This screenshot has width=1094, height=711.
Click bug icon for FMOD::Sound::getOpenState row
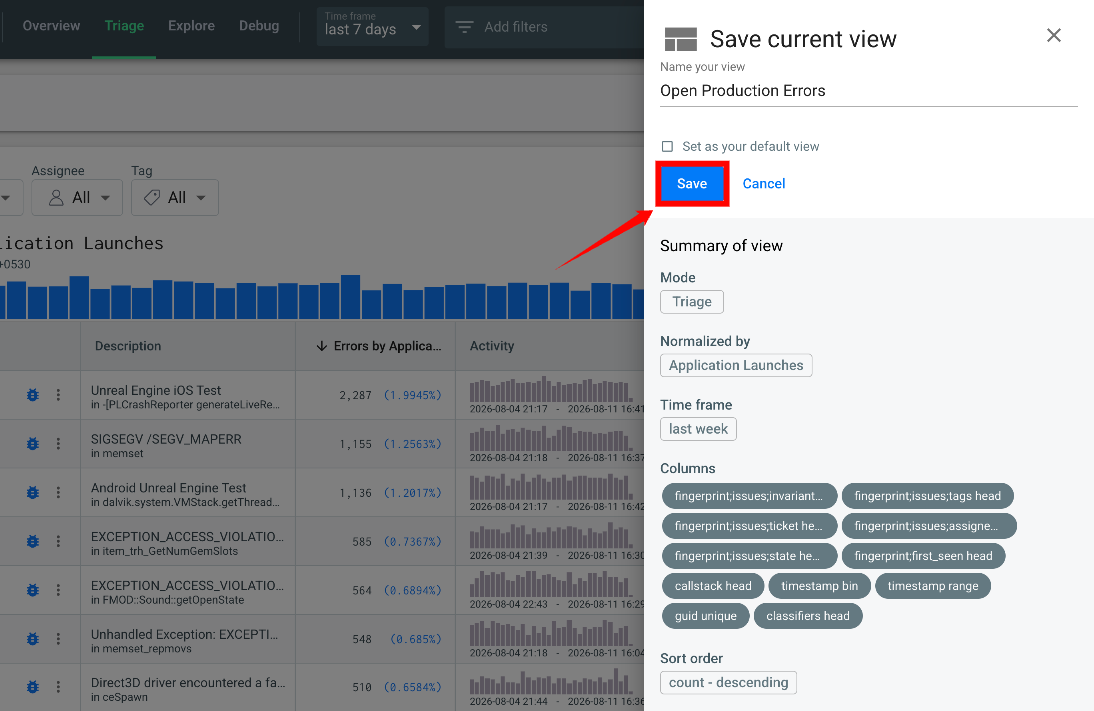(33, 590)
